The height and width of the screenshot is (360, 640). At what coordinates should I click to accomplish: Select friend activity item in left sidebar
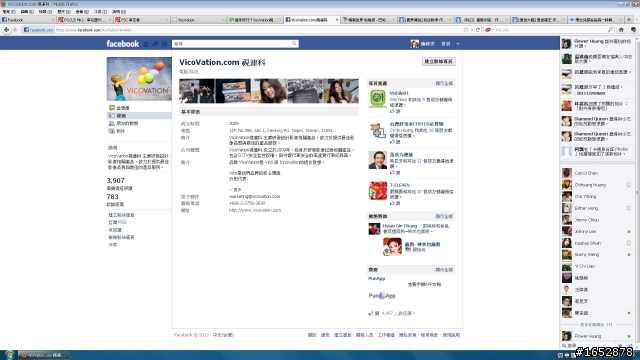point(139,123)
